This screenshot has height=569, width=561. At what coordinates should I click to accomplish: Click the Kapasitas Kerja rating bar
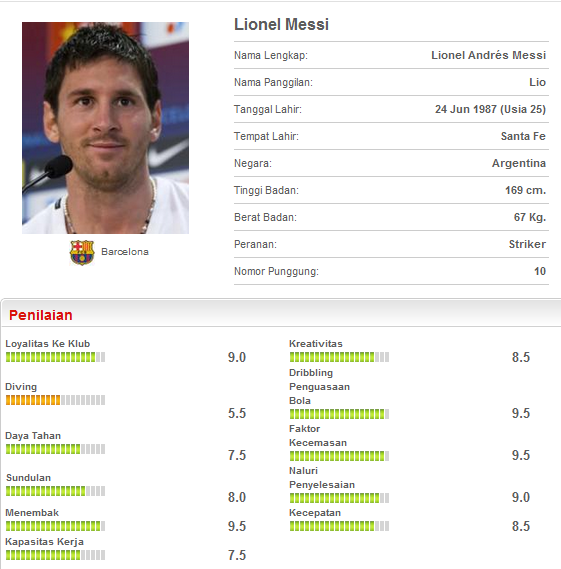56,555
